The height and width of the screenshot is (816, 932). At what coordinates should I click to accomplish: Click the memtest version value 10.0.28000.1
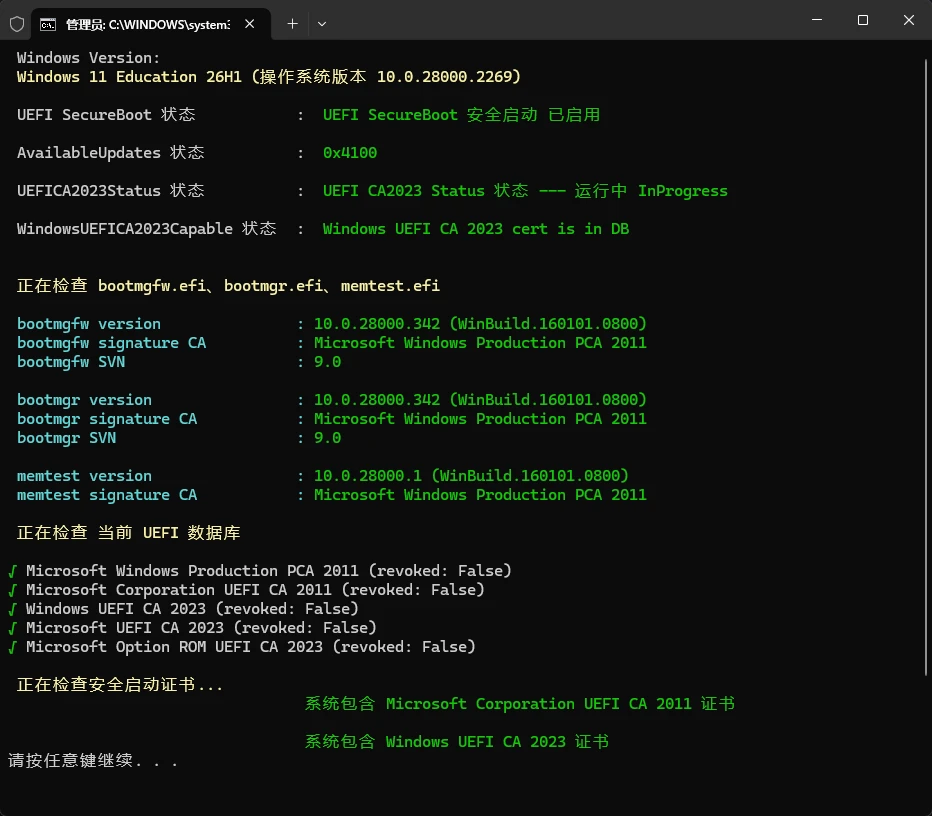tap(471, 475)
